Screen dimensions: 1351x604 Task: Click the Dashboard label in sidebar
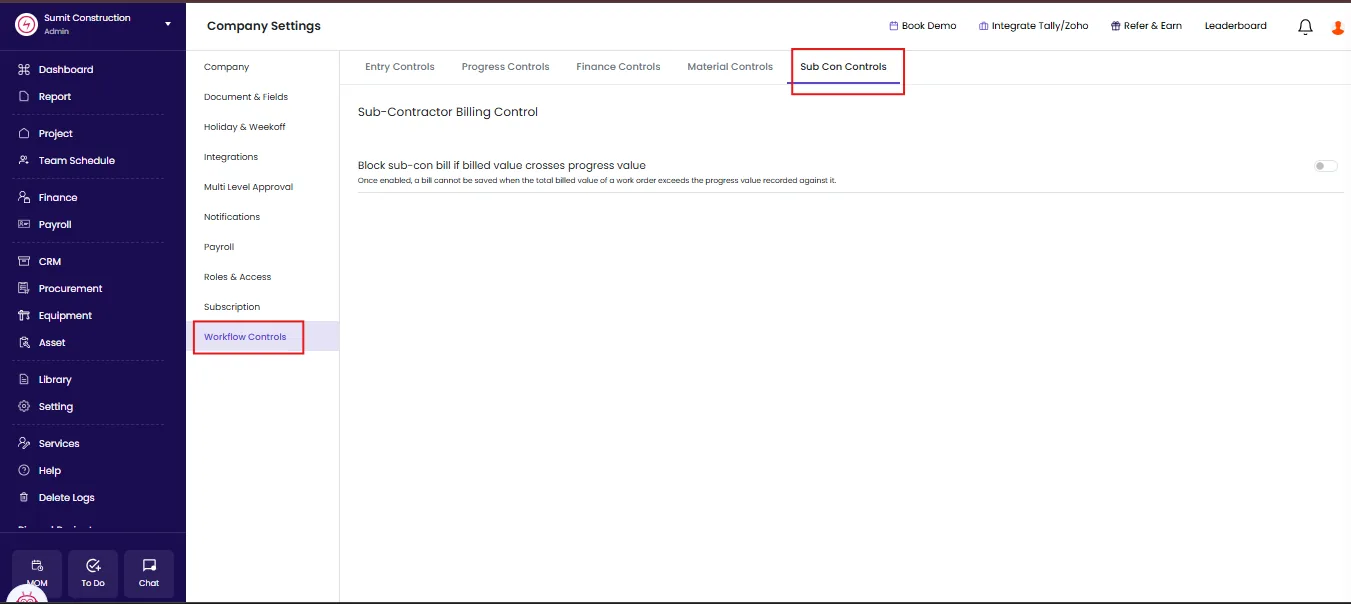[66, 70]
